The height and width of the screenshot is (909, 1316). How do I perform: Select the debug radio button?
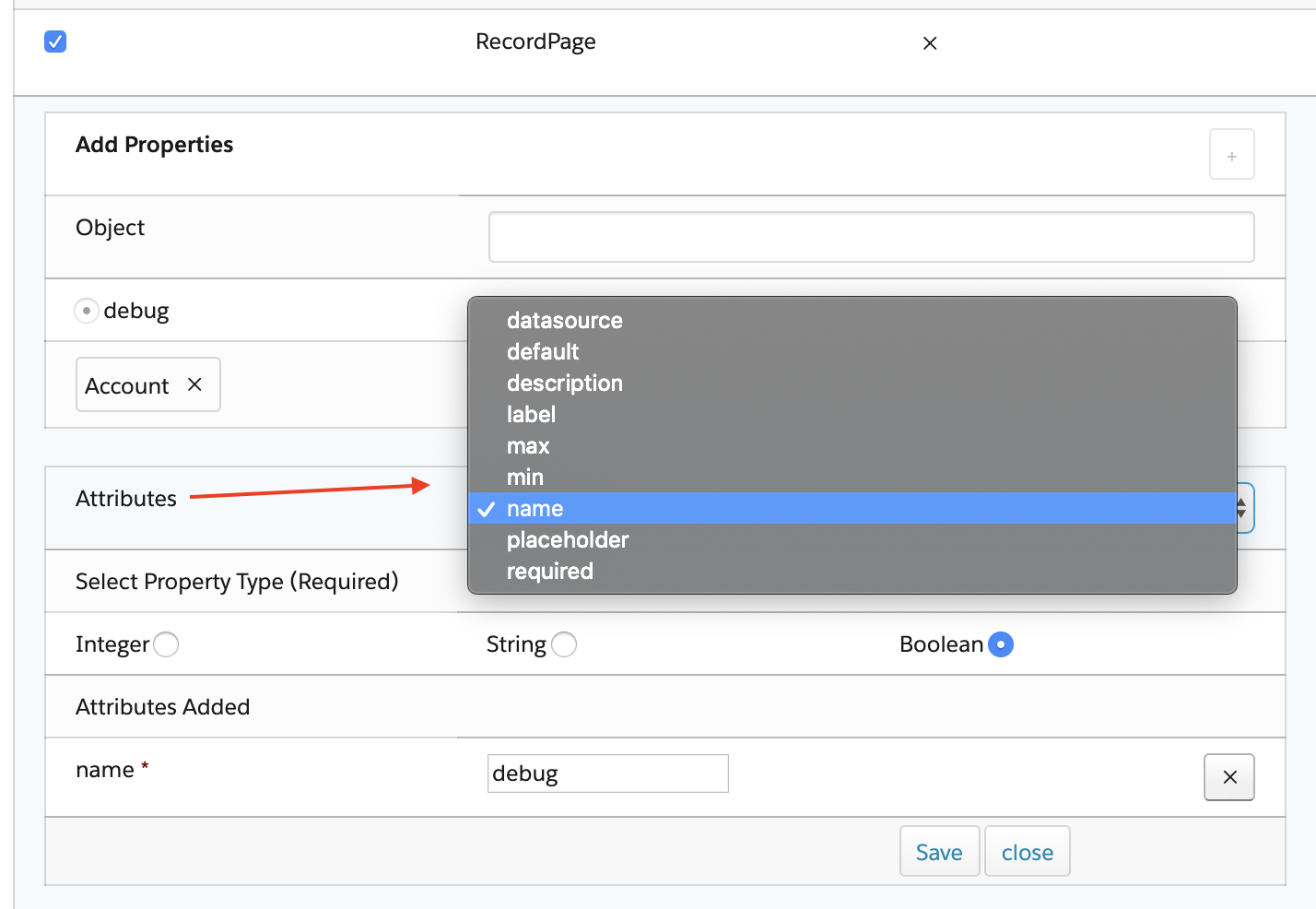[x=86, y=311]
